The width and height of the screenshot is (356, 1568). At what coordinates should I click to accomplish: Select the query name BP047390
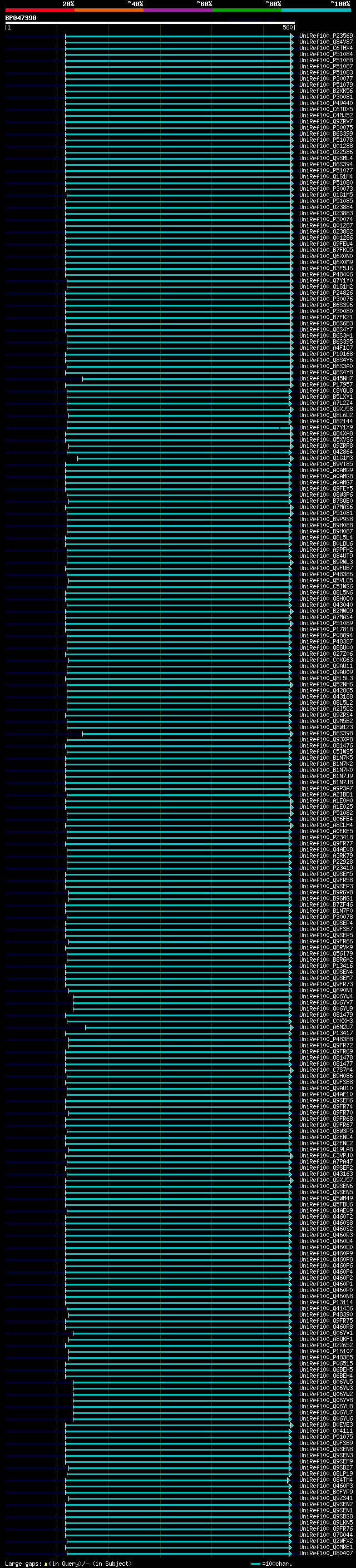(x=21, y=18)
